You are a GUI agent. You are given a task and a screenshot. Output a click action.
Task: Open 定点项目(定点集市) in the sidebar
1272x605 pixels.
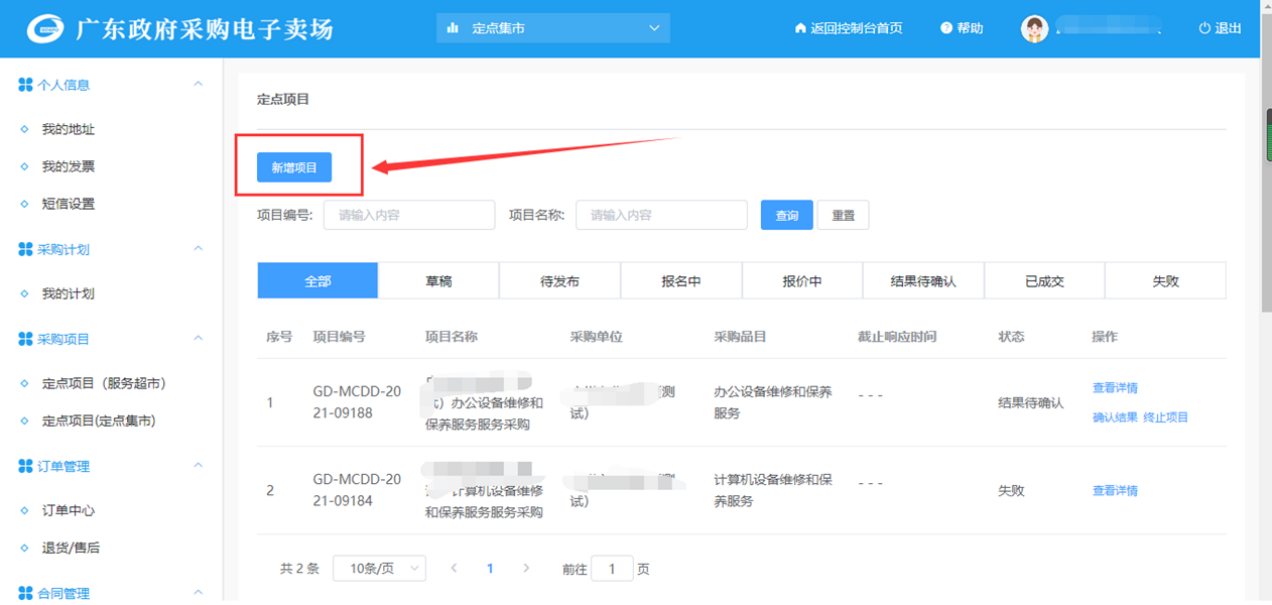[x=98, y=421]
